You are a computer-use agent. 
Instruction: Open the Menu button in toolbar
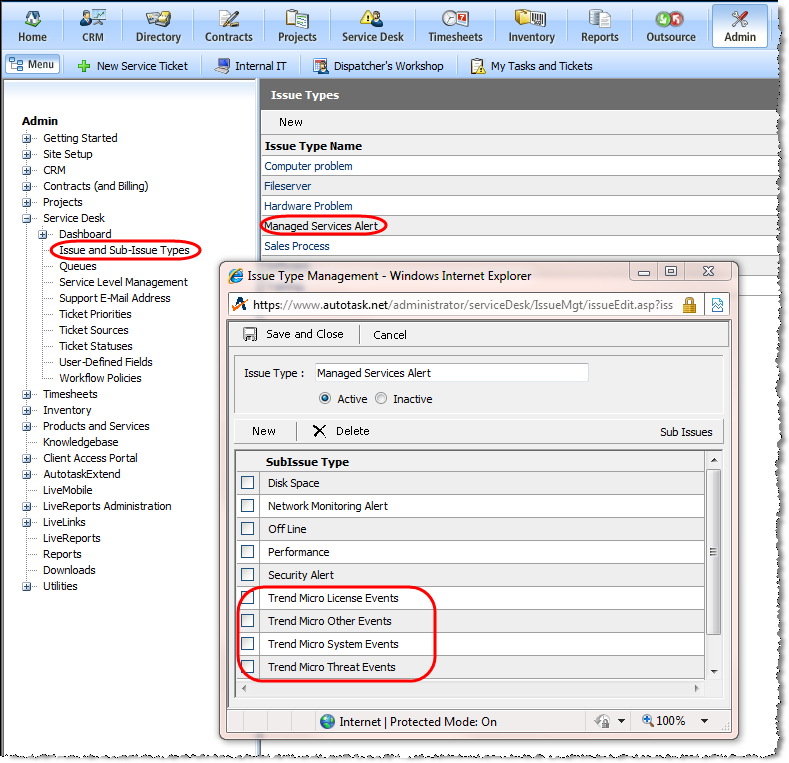(33, 65)
